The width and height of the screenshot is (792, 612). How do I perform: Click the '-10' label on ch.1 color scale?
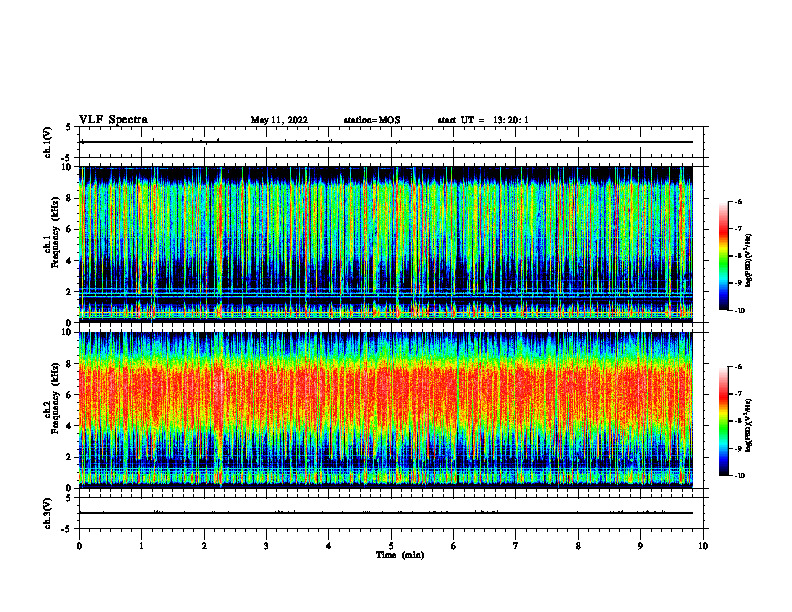click(739, 311)
